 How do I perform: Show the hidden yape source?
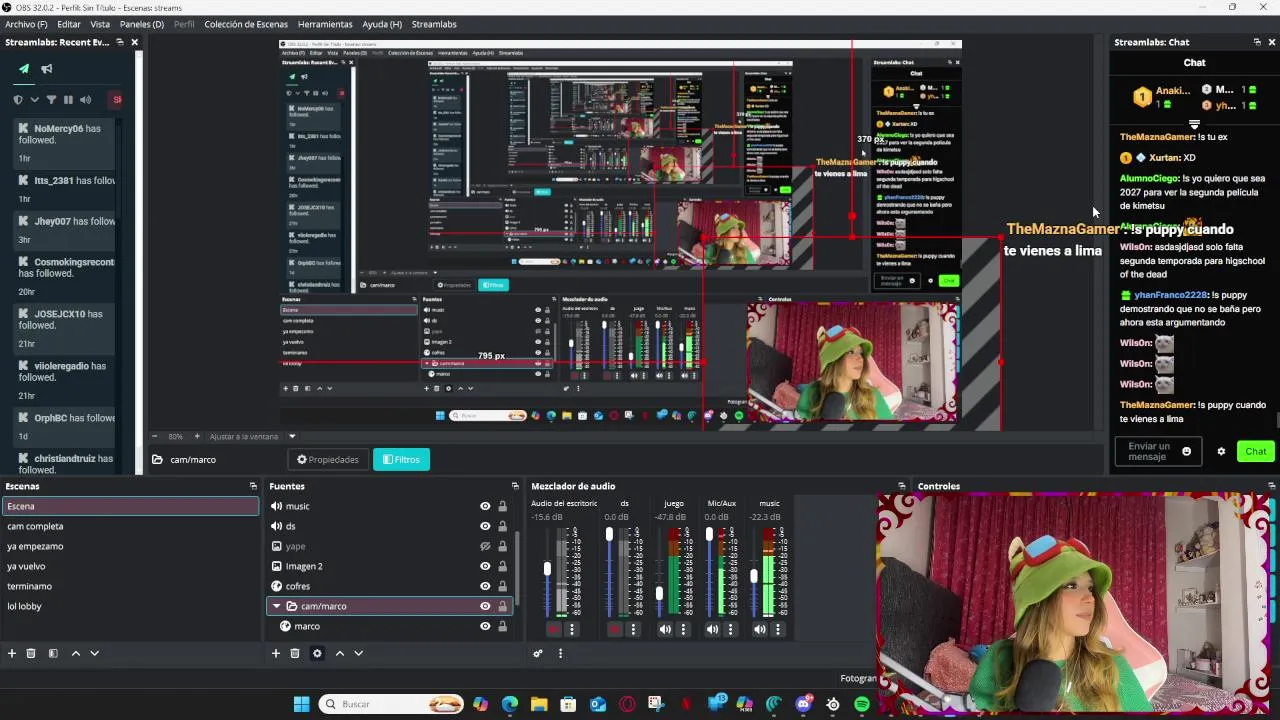485,546
